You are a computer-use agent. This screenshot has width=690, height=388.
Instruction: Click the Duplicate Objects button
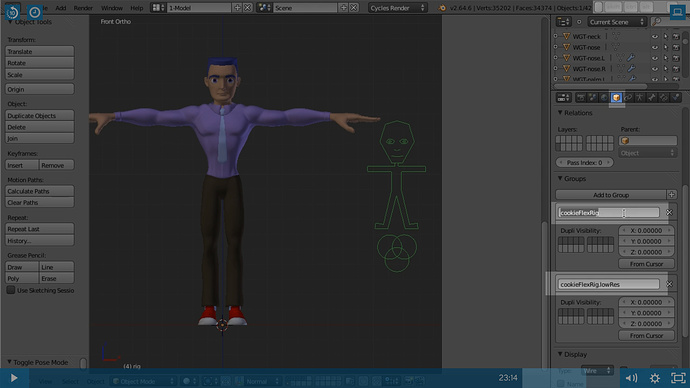click(40, 116)
